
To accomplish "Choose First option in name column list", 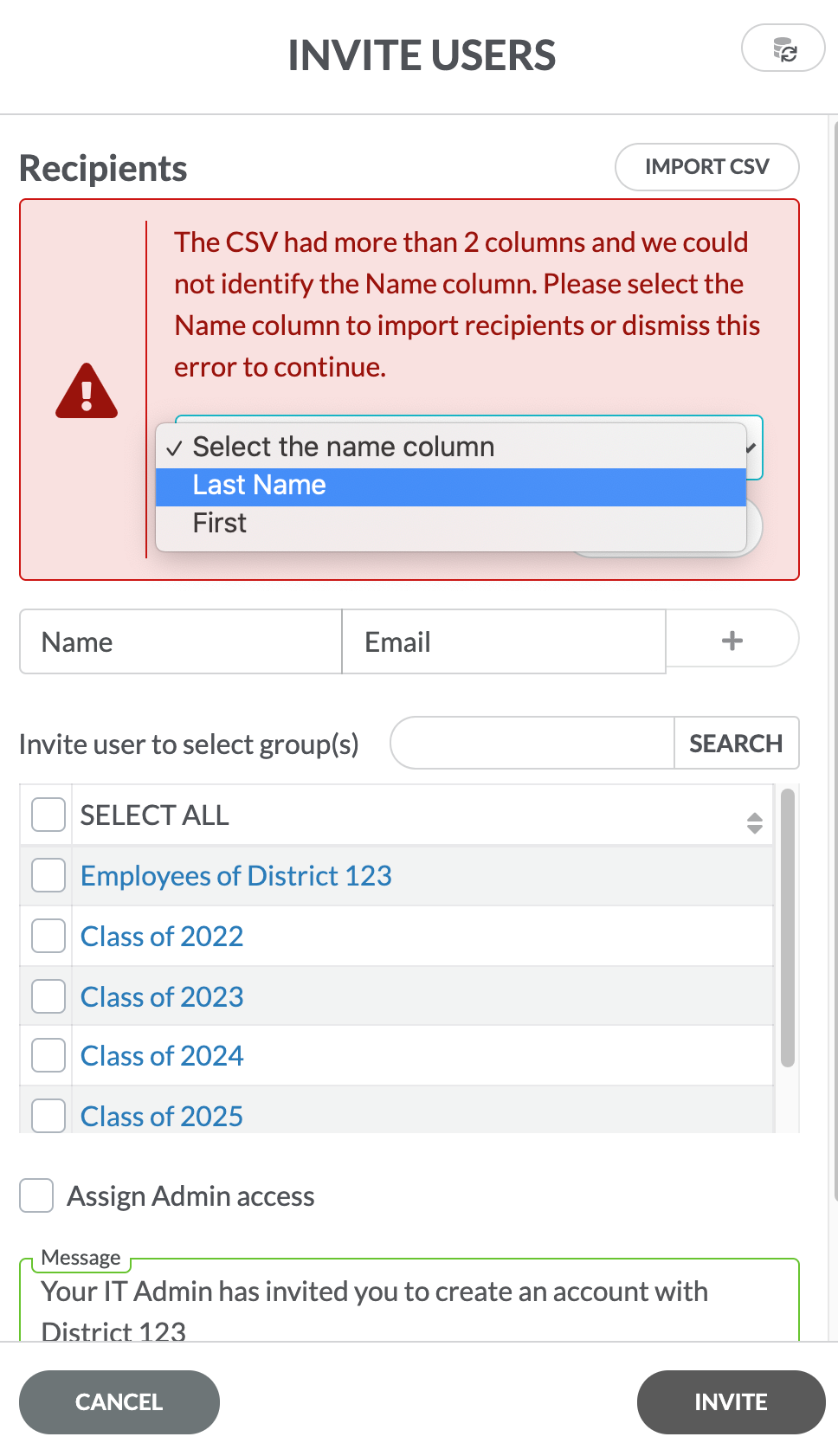I will pos(450,524).
